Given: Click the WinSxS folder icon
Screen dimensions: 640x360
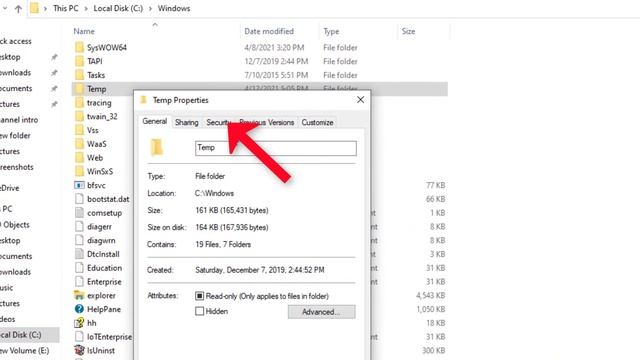Looking at the screenshot, I should click(79, 171).
